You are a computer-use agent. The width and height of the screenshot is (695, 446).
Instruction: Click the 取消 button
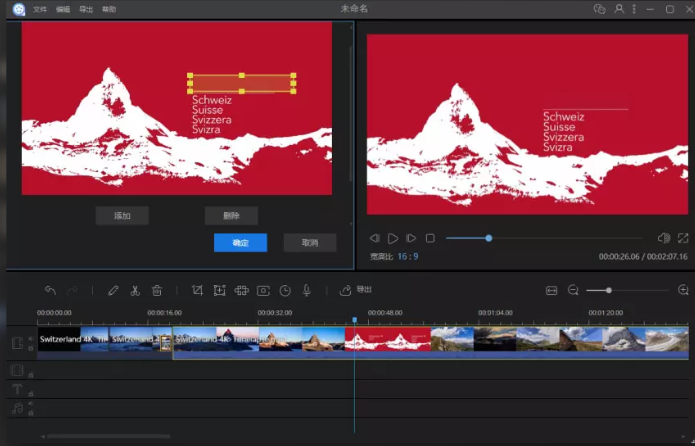click(x=309, y=243)
